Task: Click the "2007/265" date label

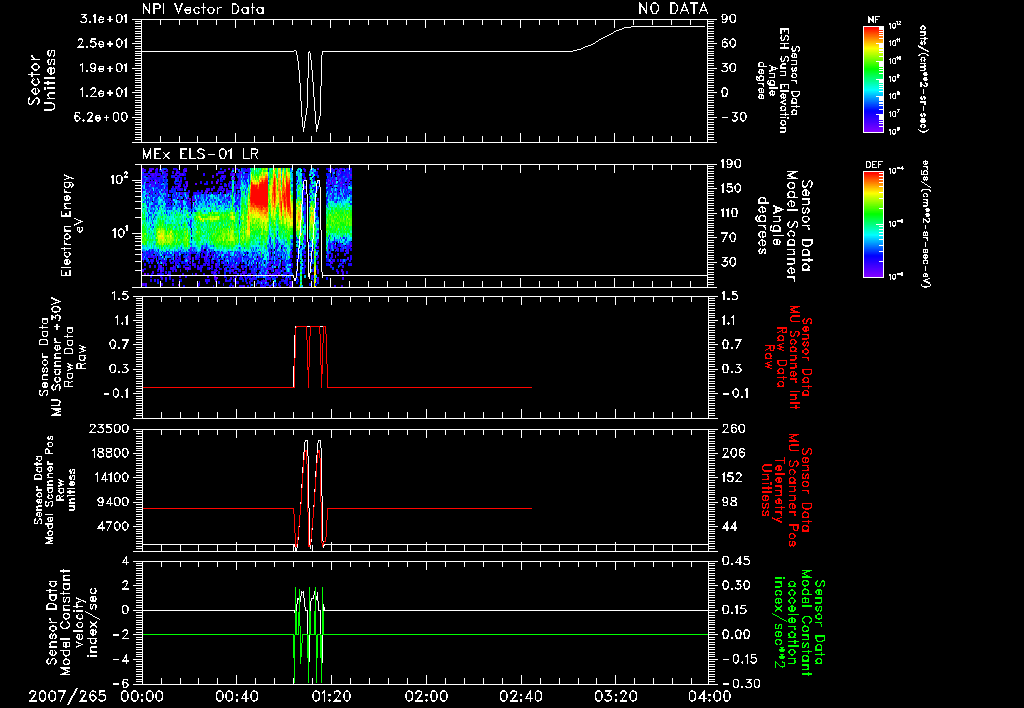Action: (67, 696)
